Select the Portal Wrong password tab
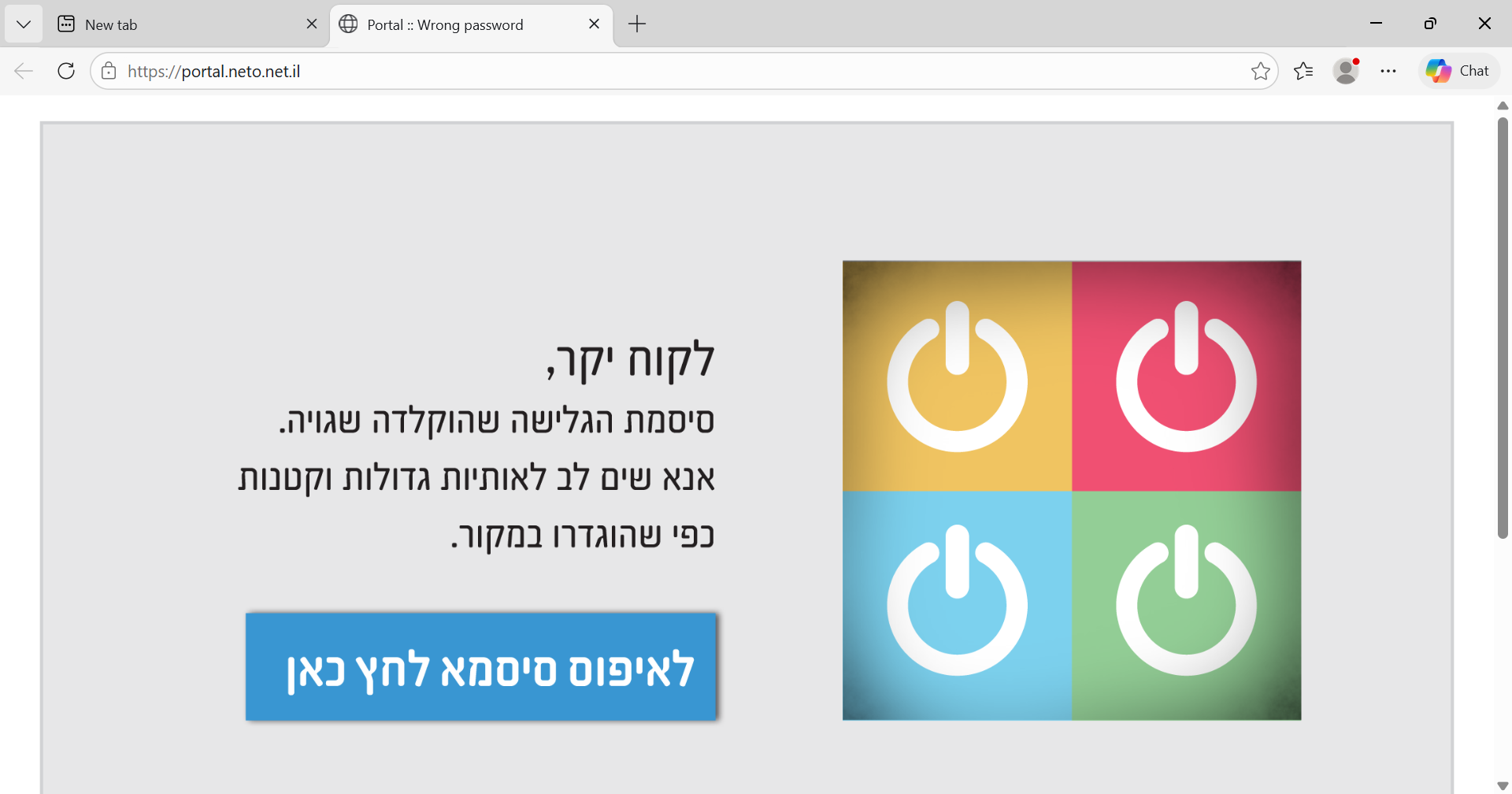This screenshot has height=794, width=1512. point(457,24)
